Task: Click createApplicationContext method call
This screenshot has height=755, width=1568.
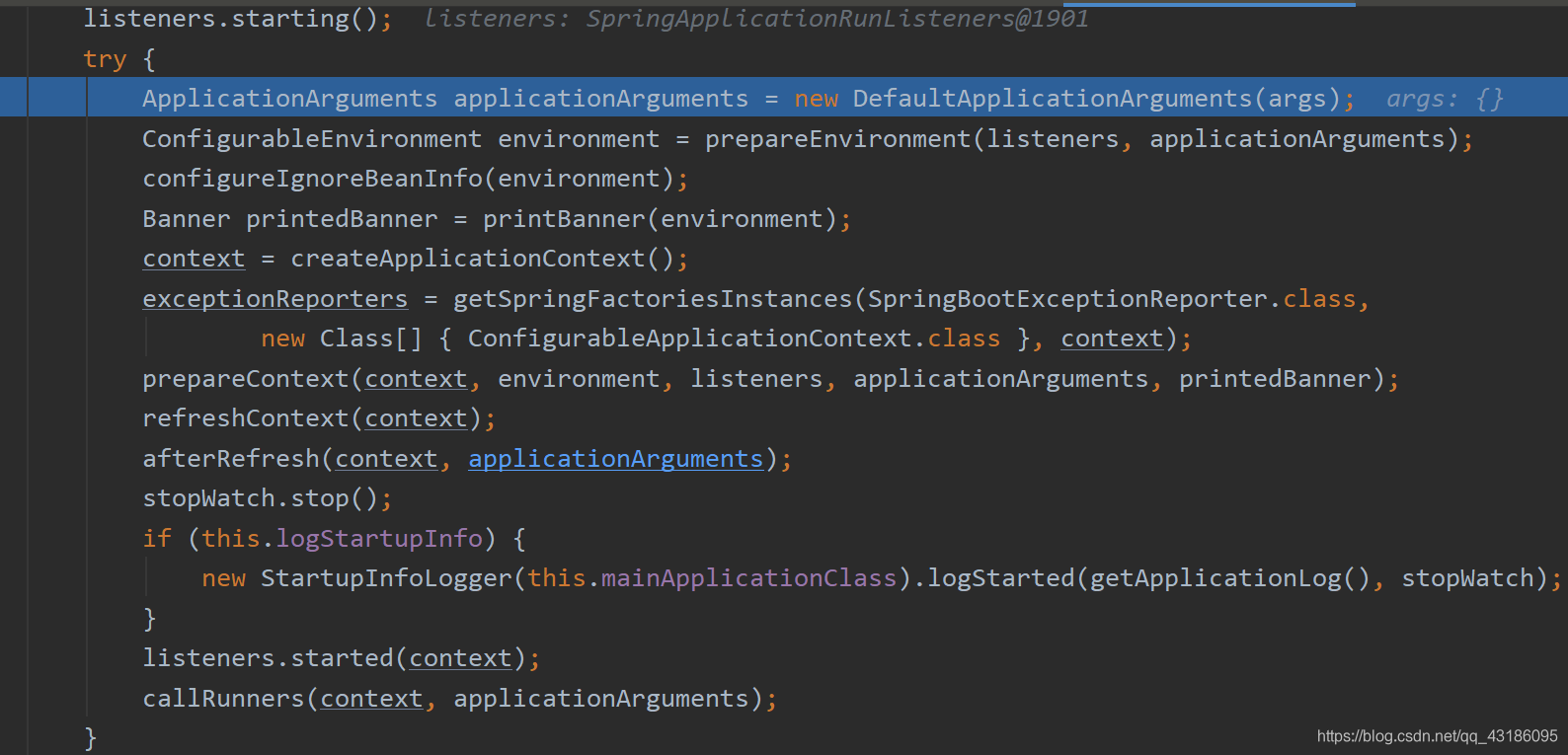Action: tap(467, 259)
